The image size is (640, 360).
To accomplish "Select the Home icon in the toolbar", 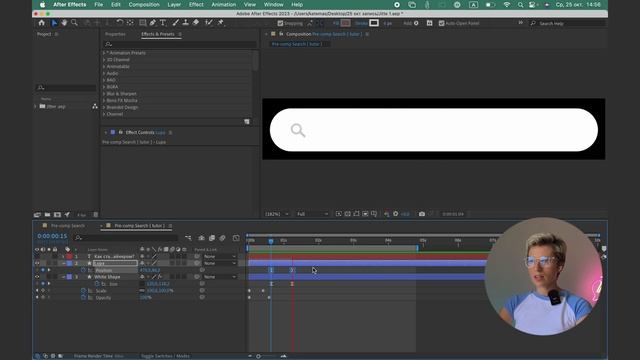I will click(41, 23).
